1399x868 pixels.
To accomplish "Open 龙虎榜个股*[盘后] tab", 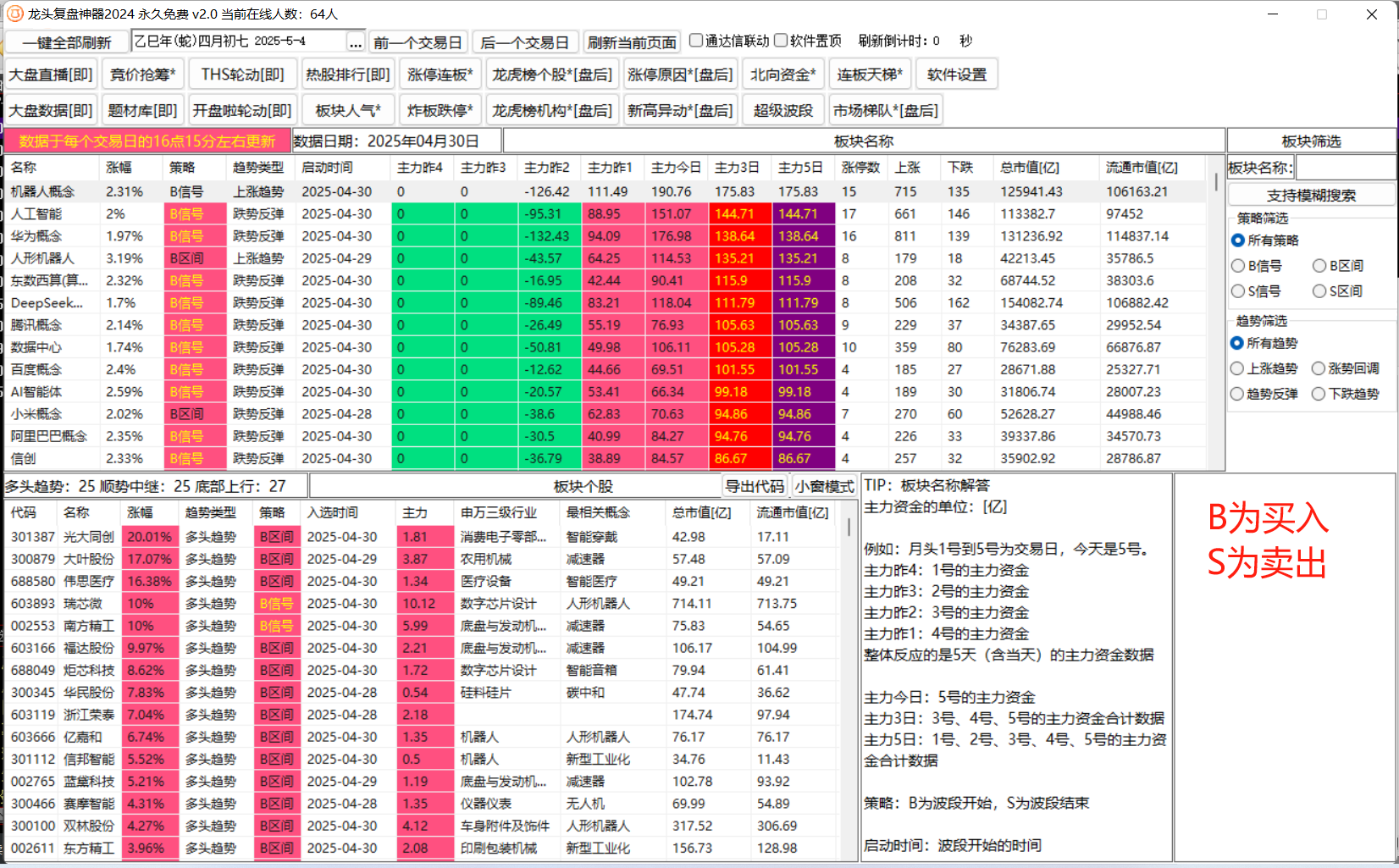I will 552,75.
